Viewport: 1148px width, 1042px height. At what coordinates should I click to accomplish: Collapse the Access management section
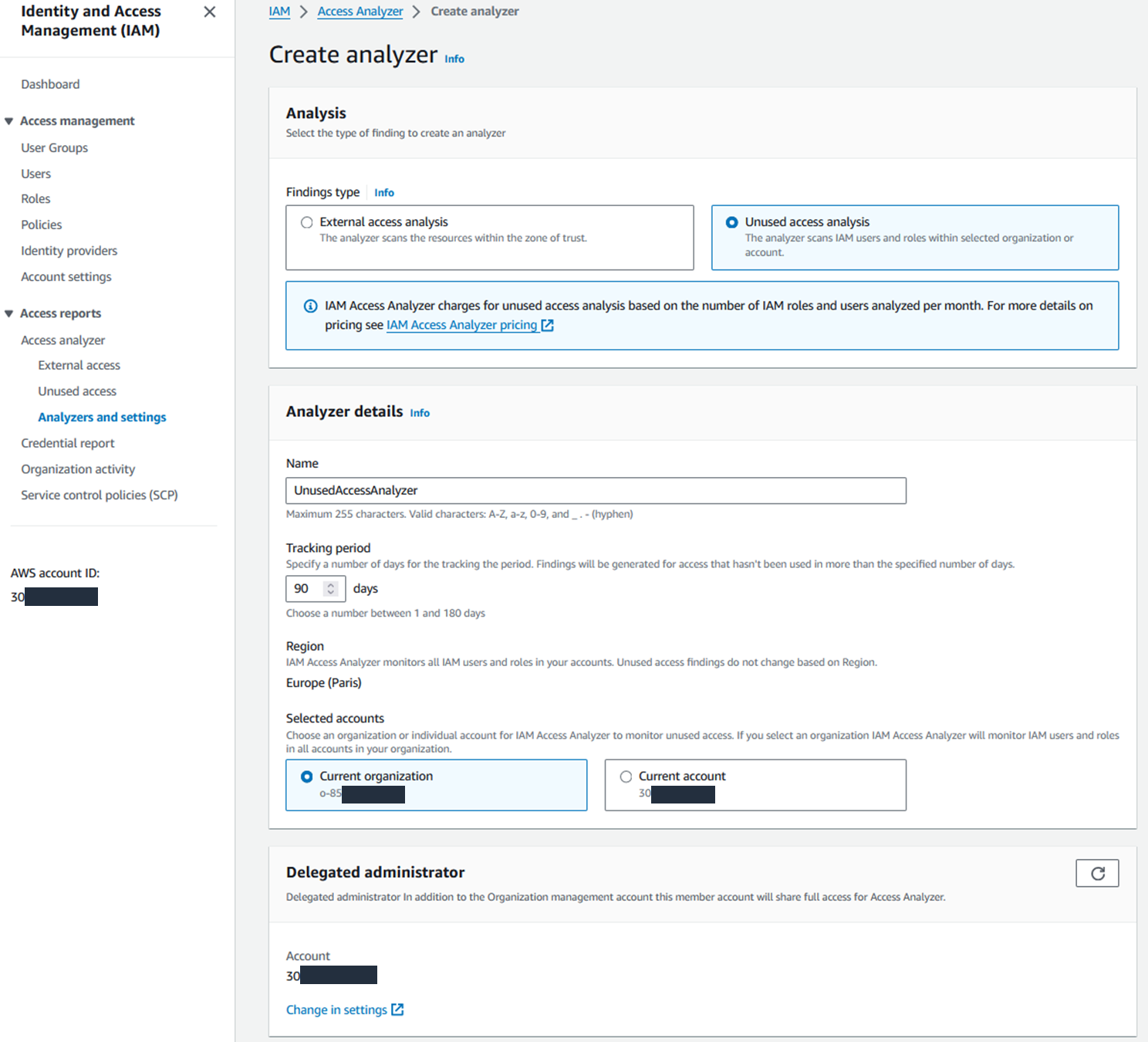(x=8, y=120)
